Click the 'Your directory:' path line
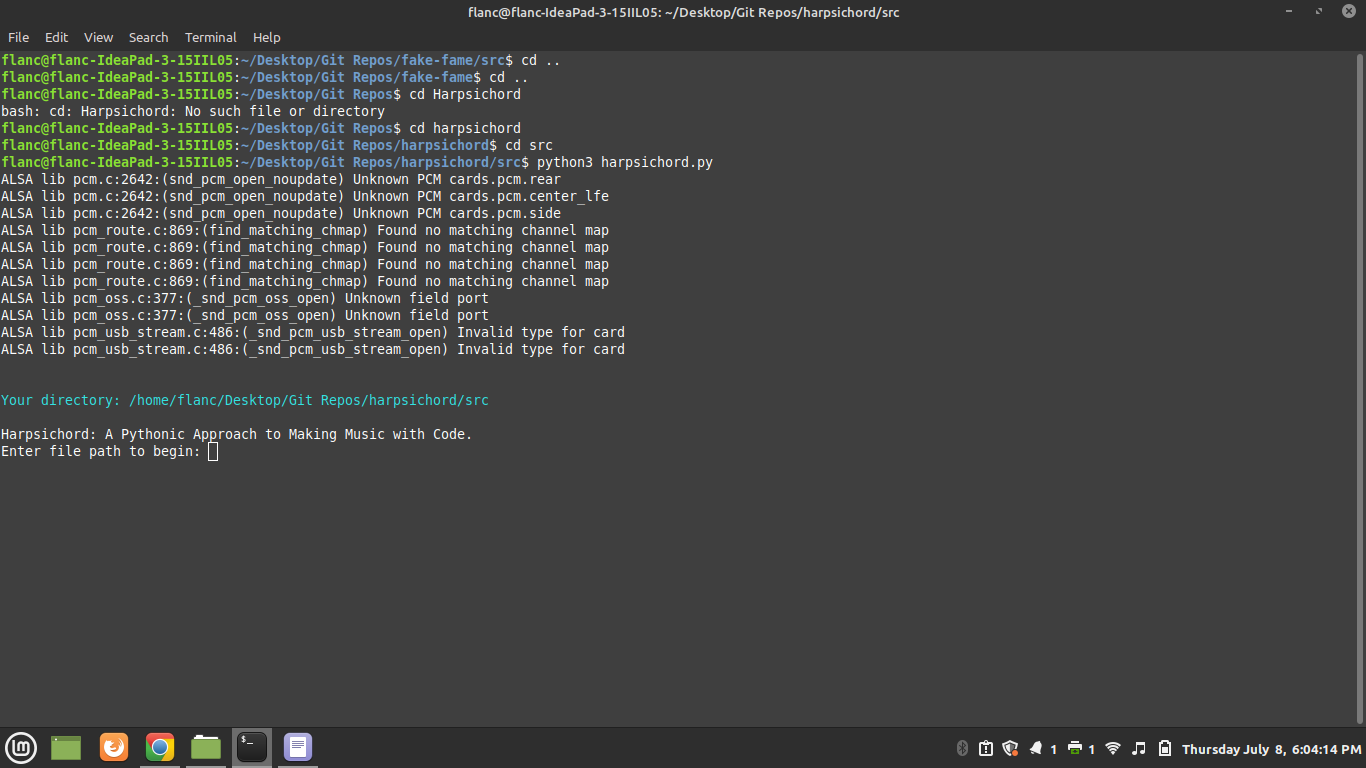Image resolution: width=1366 pixels, height=768 pixels. coord(245,400)
